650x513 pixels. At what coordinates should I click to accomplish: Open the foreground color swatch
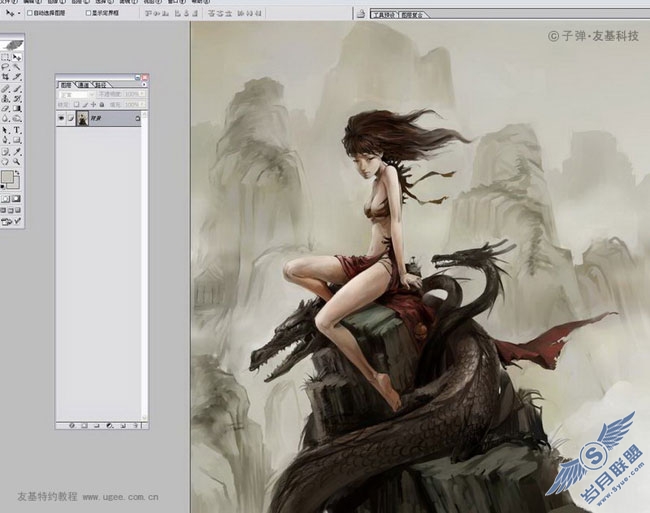(7, 177)
